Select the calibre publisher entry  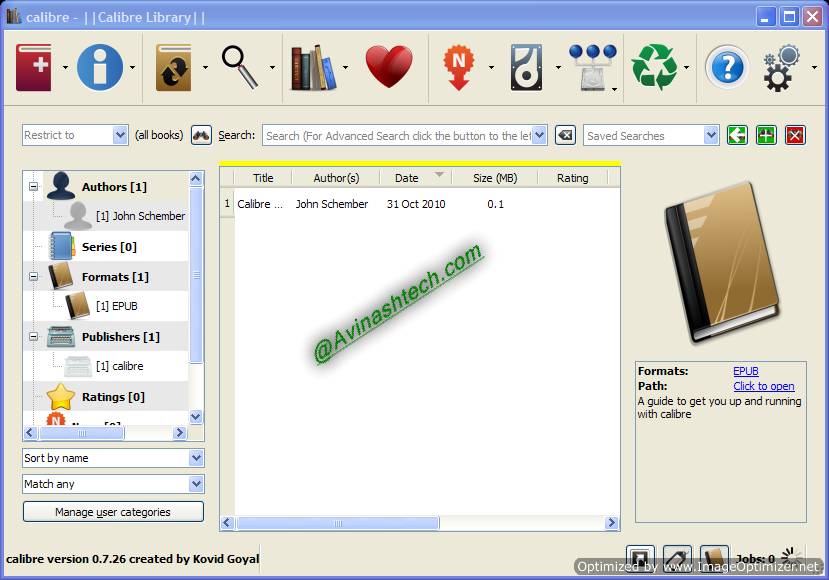(x=119, y=366)
